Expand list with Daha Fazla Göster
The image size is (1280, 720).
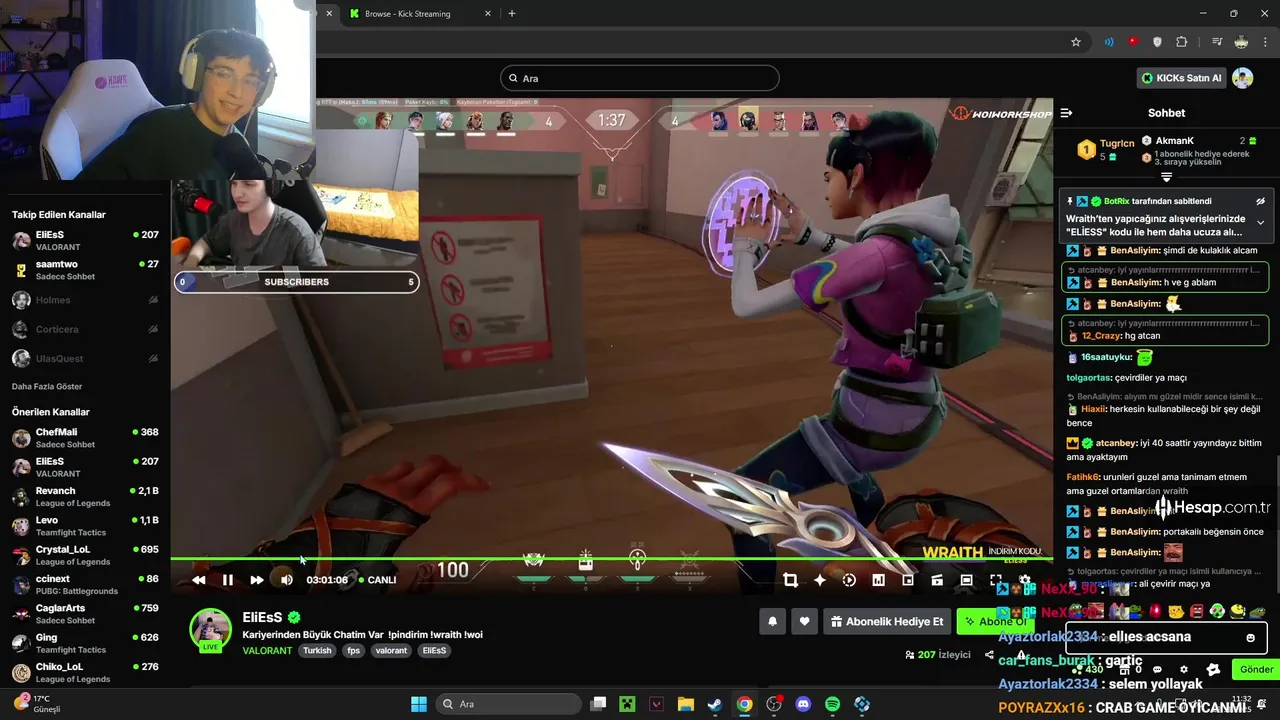[x=47, y=386]
